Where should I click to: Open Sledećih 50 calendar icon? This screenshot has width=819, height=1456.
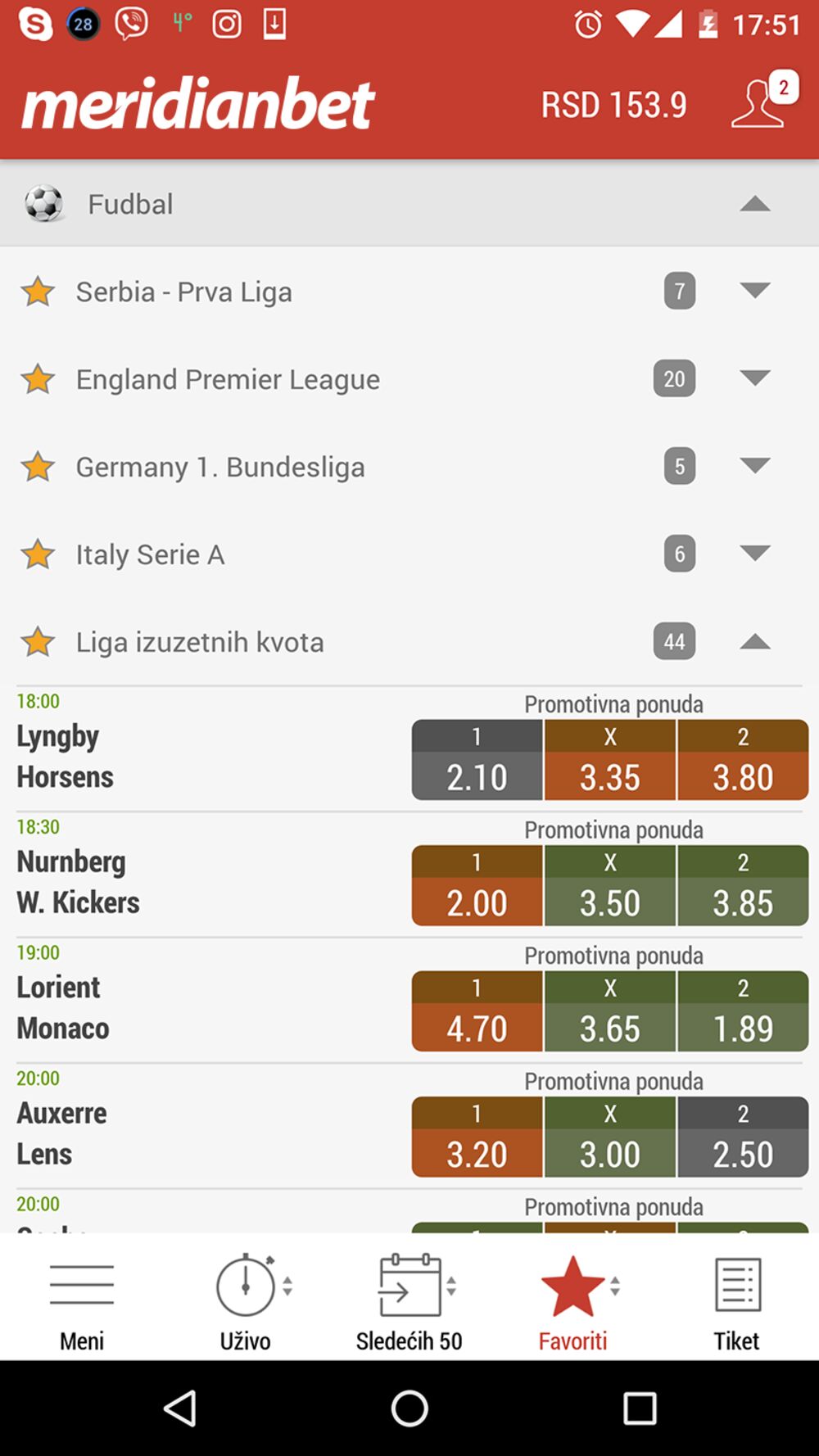pyautogui.click(x=409, y=1302)
